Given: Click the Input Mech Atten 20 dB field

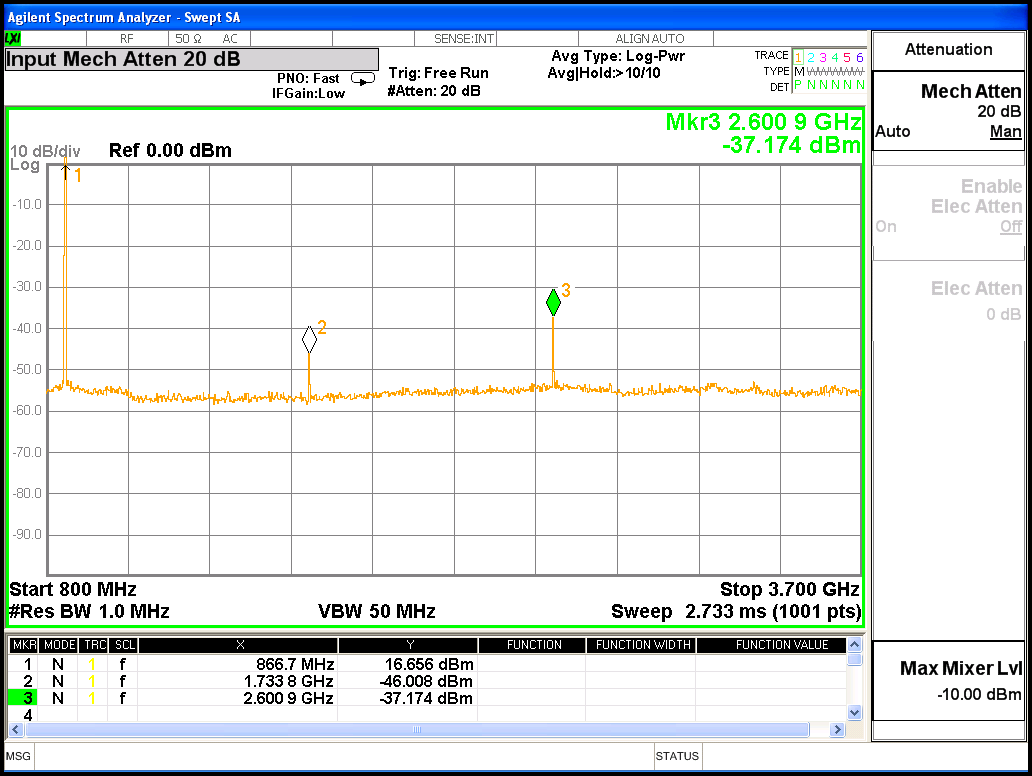Looking at the screenshot, I should 192,59.
